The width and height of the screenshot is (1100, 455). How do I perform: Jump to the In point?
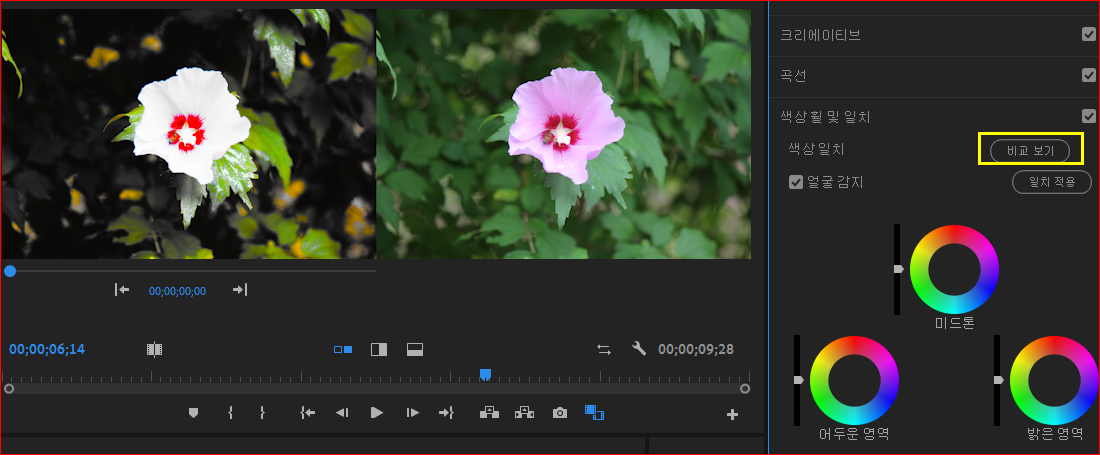[307, 413]
